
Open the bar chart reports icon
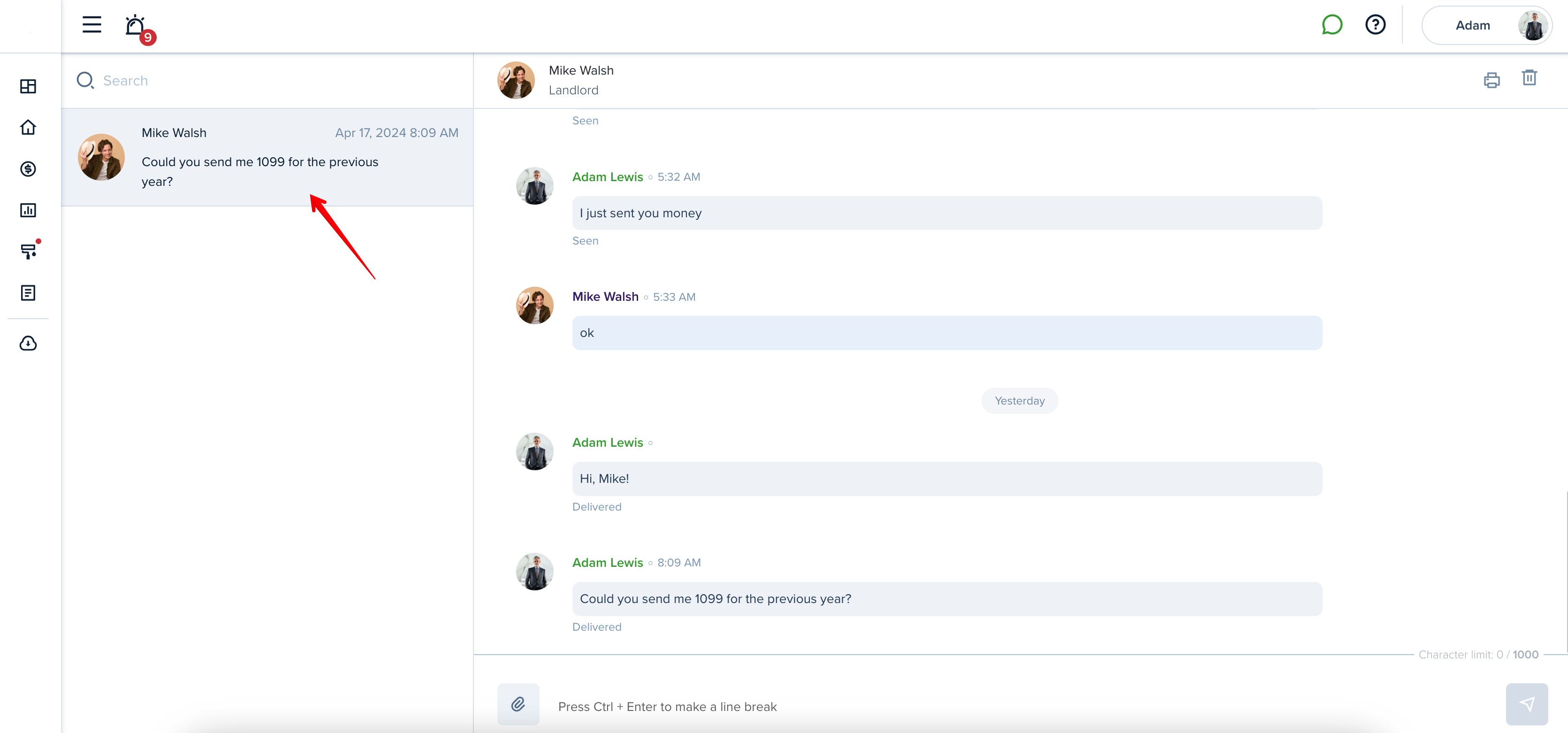[28, 210]
